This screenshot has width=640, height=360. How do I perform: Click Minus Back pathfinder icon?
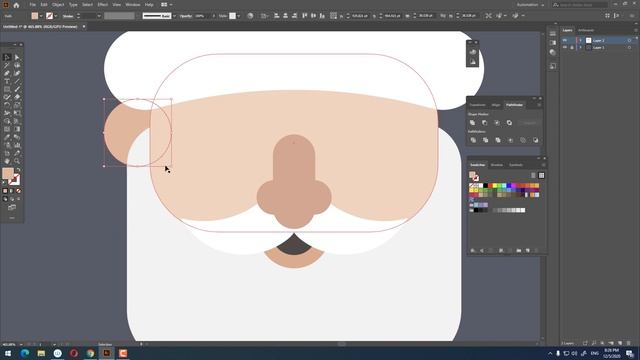(535, 140)
